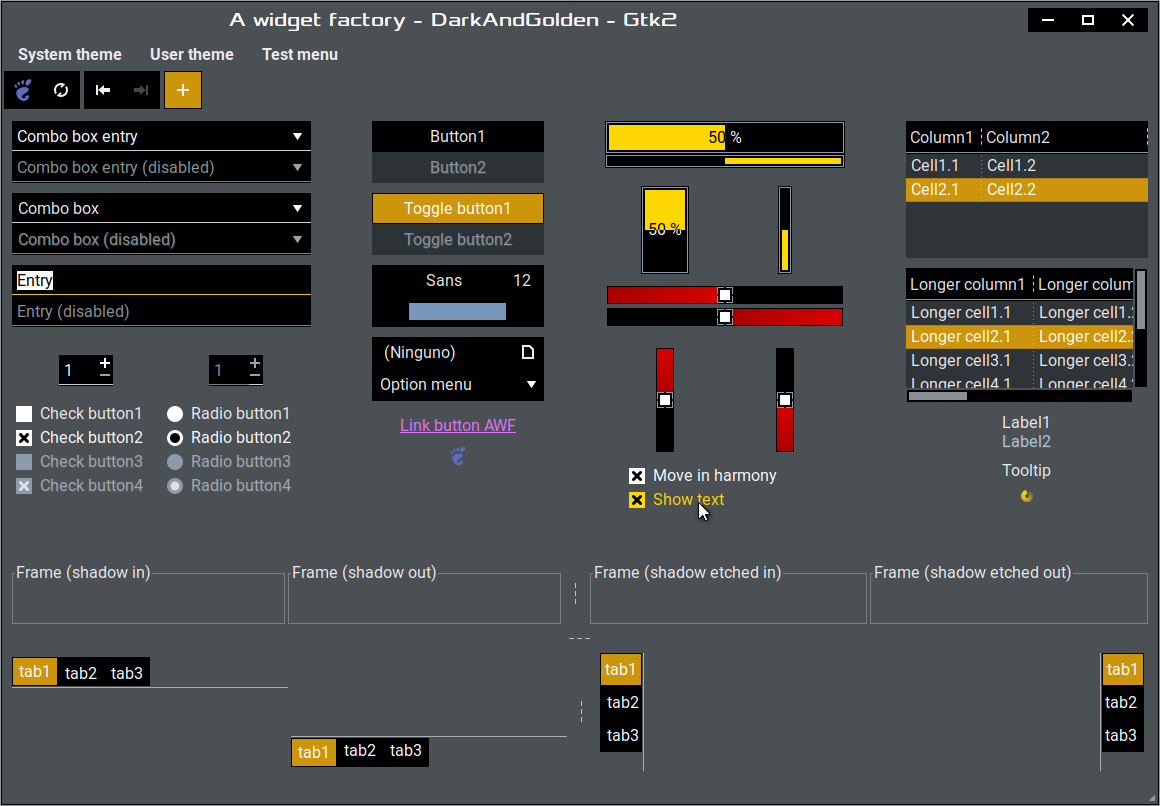Select tab3 in right-side vertical notebook
1160x806 pixels.
1121,735
